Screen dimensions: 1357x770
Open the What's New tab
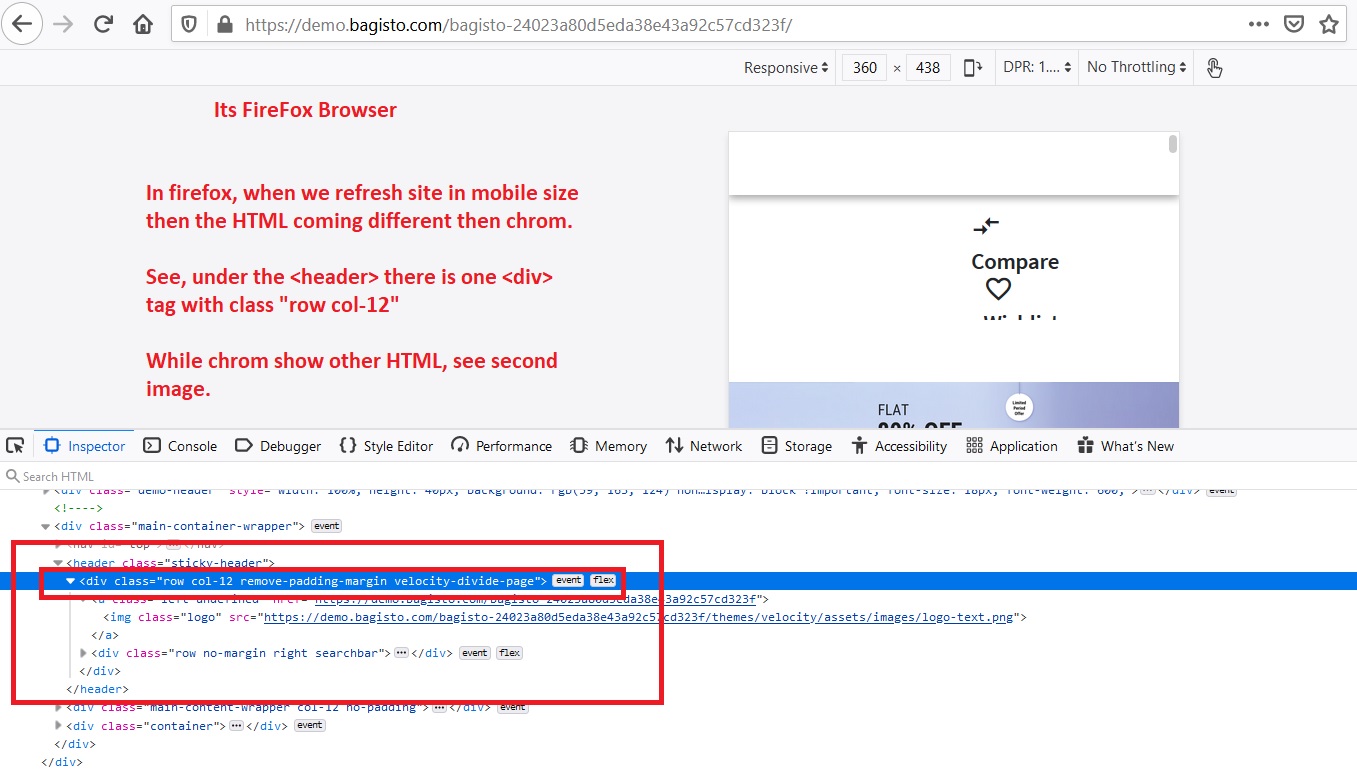[1125, 446]
